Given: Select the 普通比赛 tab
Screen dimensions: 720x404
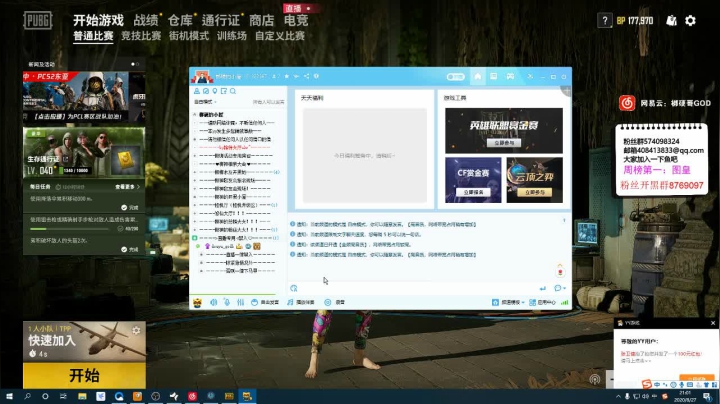Looking at the screenshot, I should point(93,36).
